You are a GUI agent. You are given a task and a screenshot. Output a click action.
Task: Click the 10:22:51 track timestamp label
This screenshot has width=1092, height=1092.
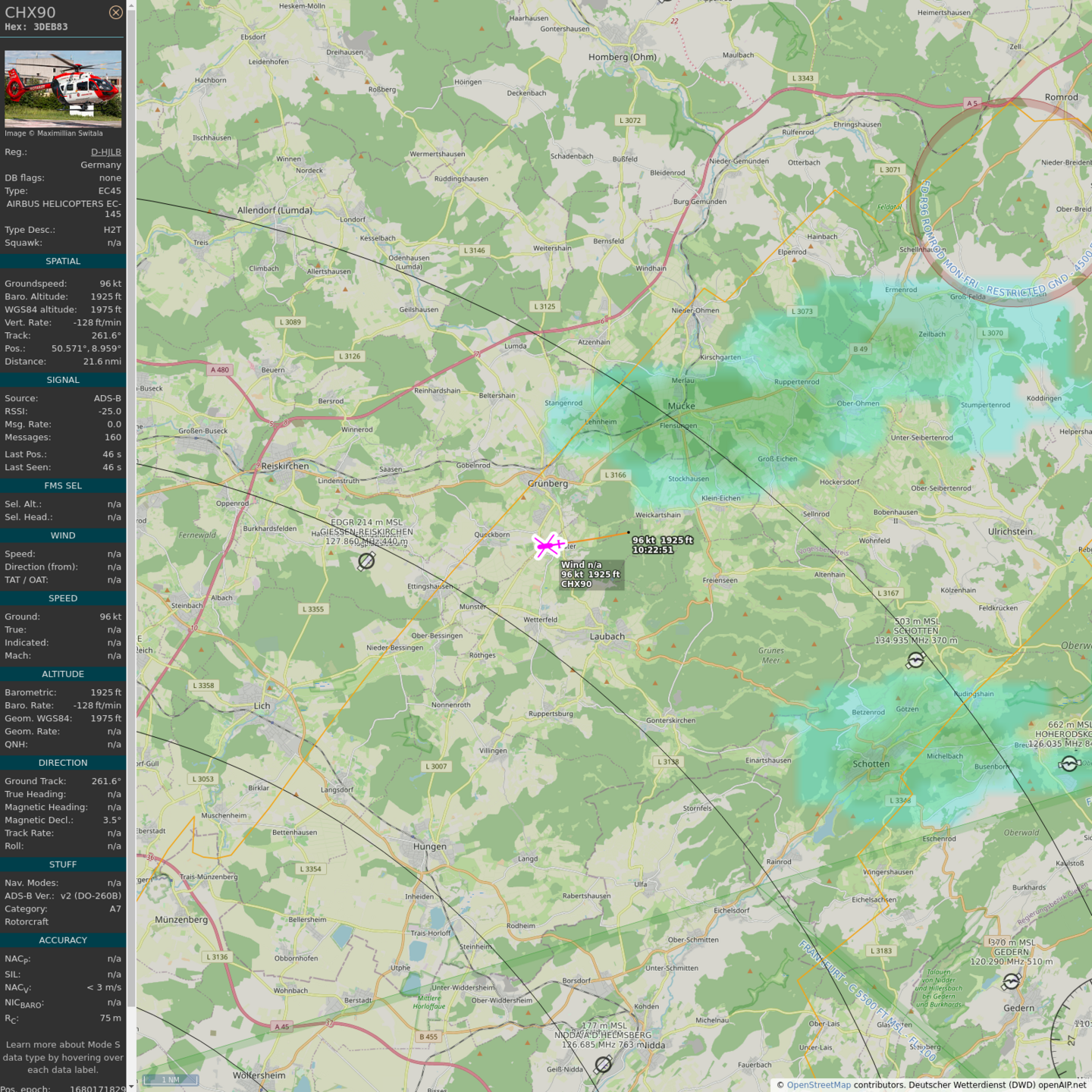click(x=653, y=550)
